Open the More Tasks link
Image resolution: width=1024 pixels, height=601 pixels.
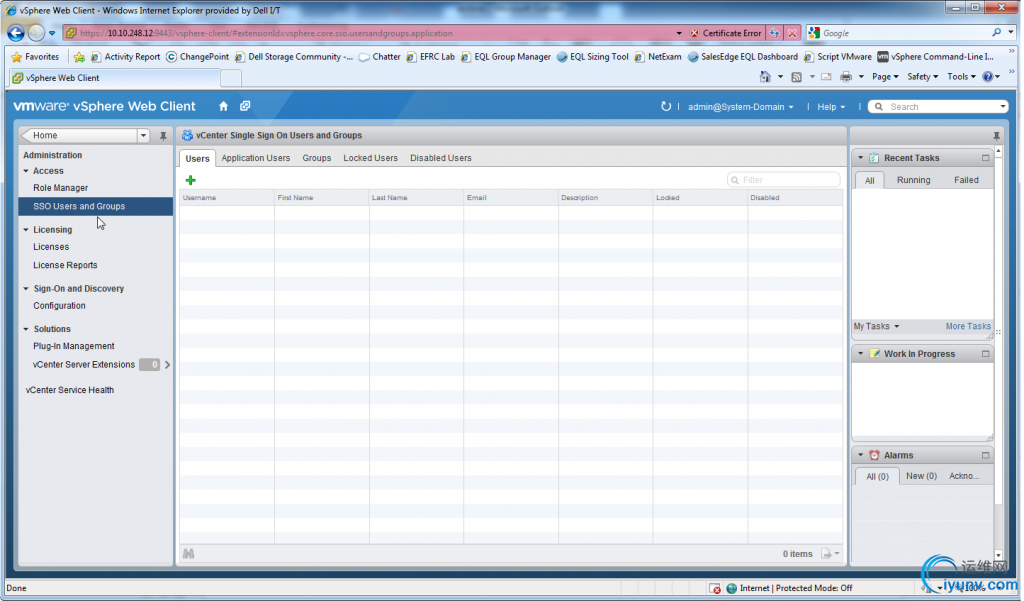tap(968, 327)
